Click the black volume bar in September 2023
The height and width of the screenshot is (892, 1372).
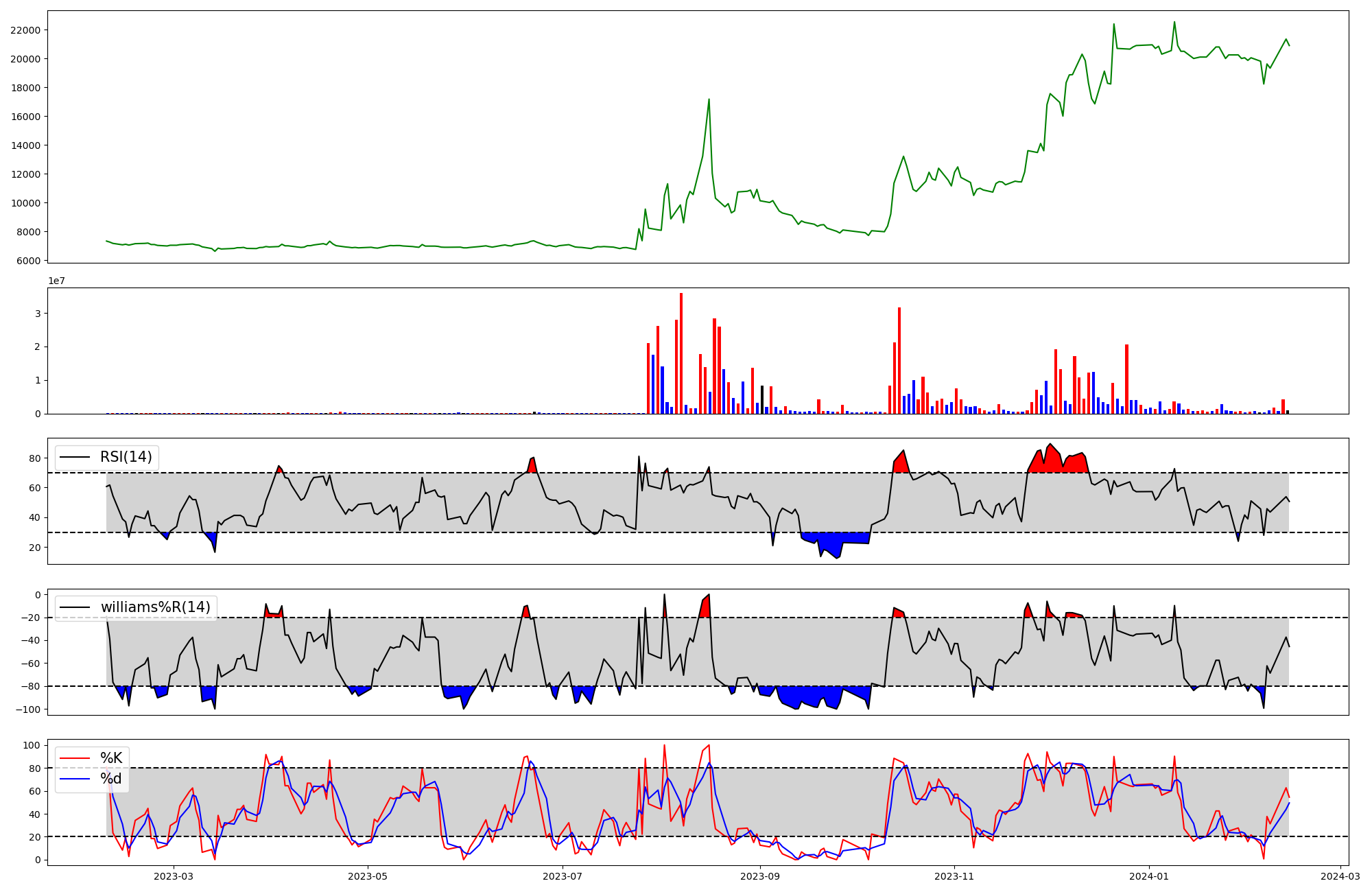[761, 400]
